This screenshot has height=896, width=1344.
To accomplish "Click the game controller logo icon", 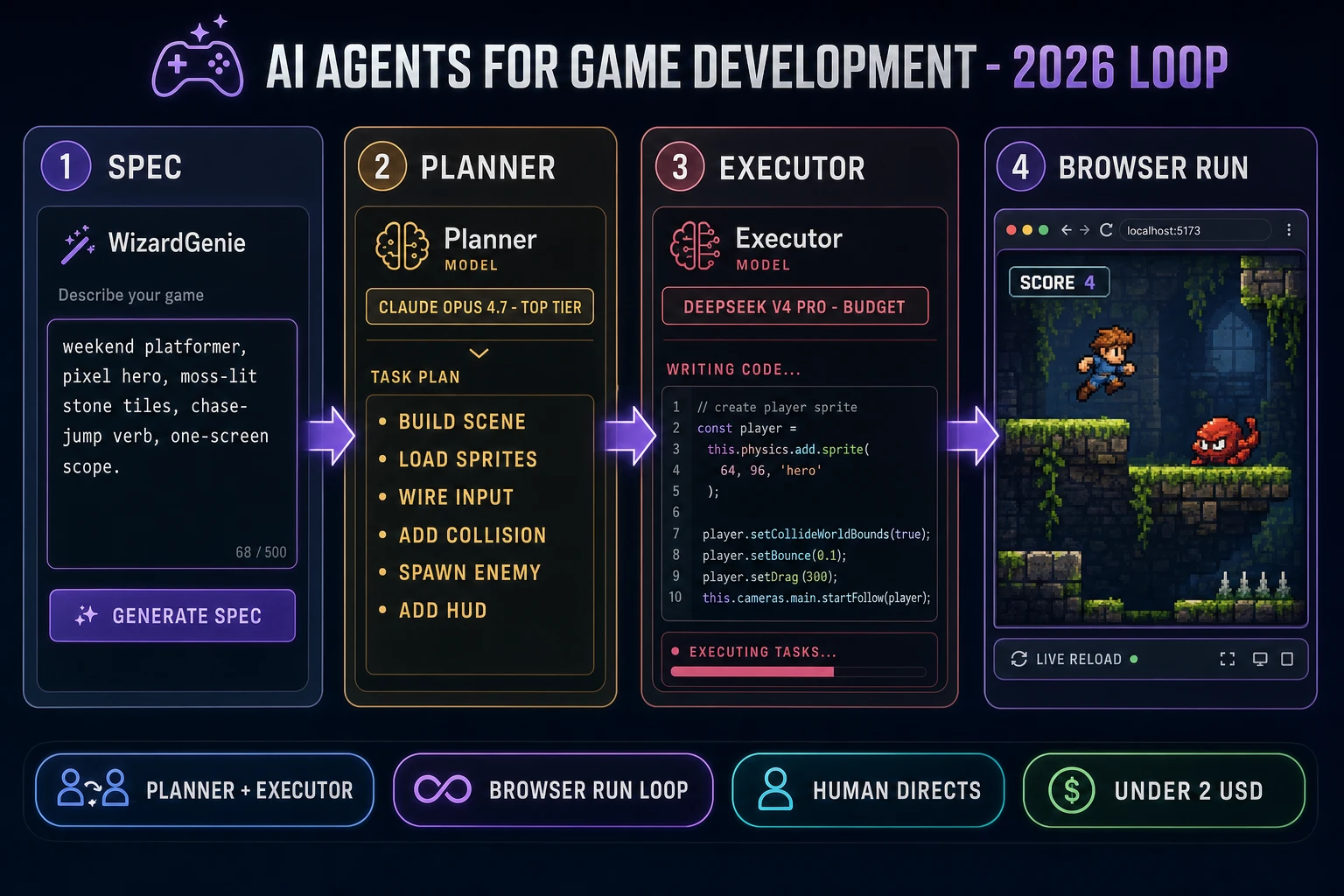I will [198, 57].
